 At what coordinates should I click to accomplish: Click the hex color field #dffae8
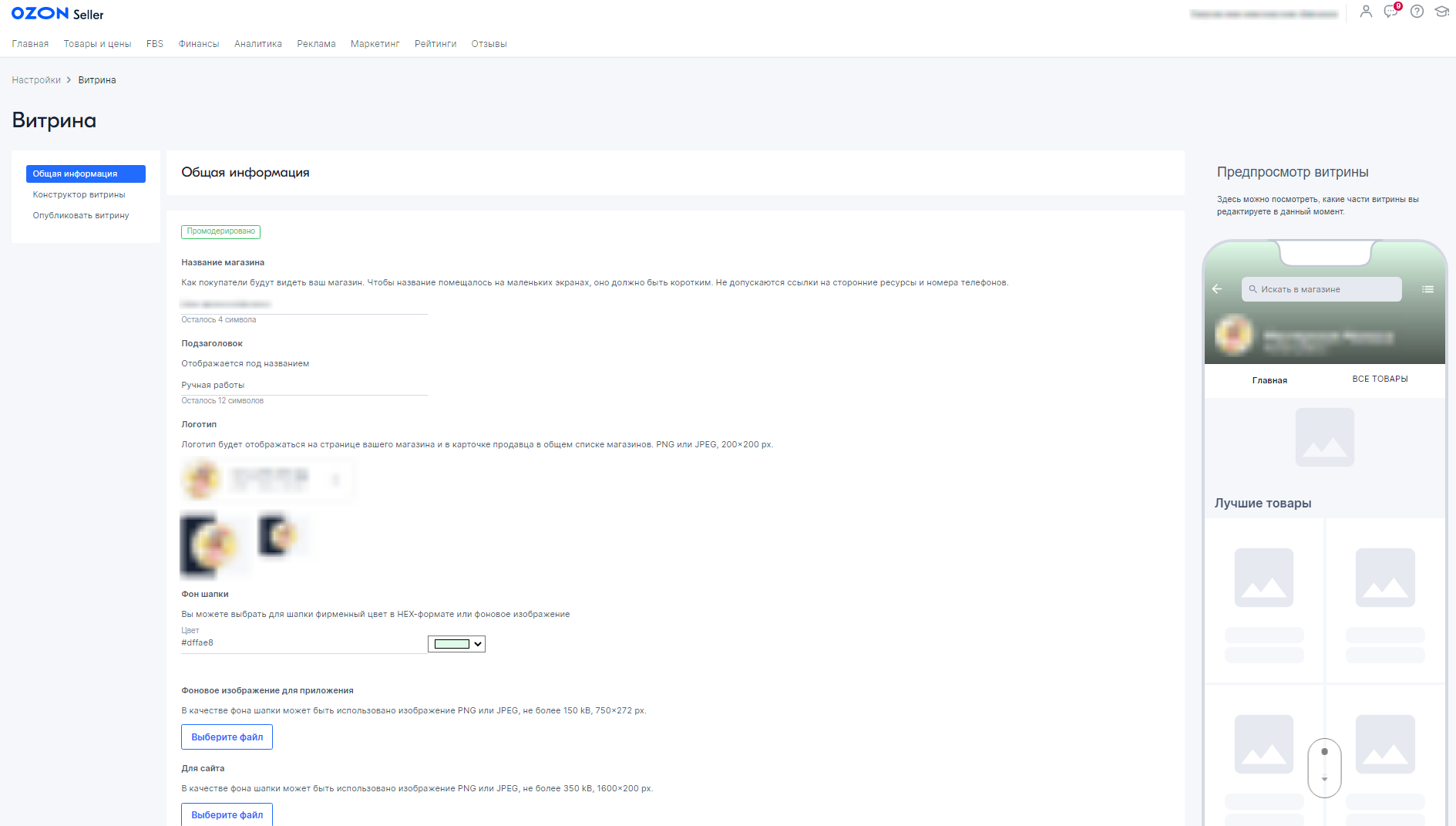click(304, 643)
